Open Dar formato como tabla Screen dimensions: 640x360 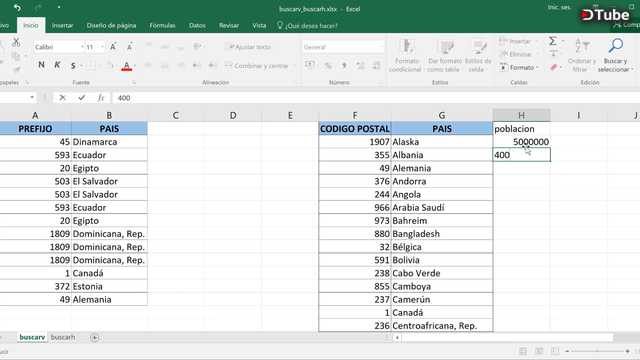(x=445, y=56)
